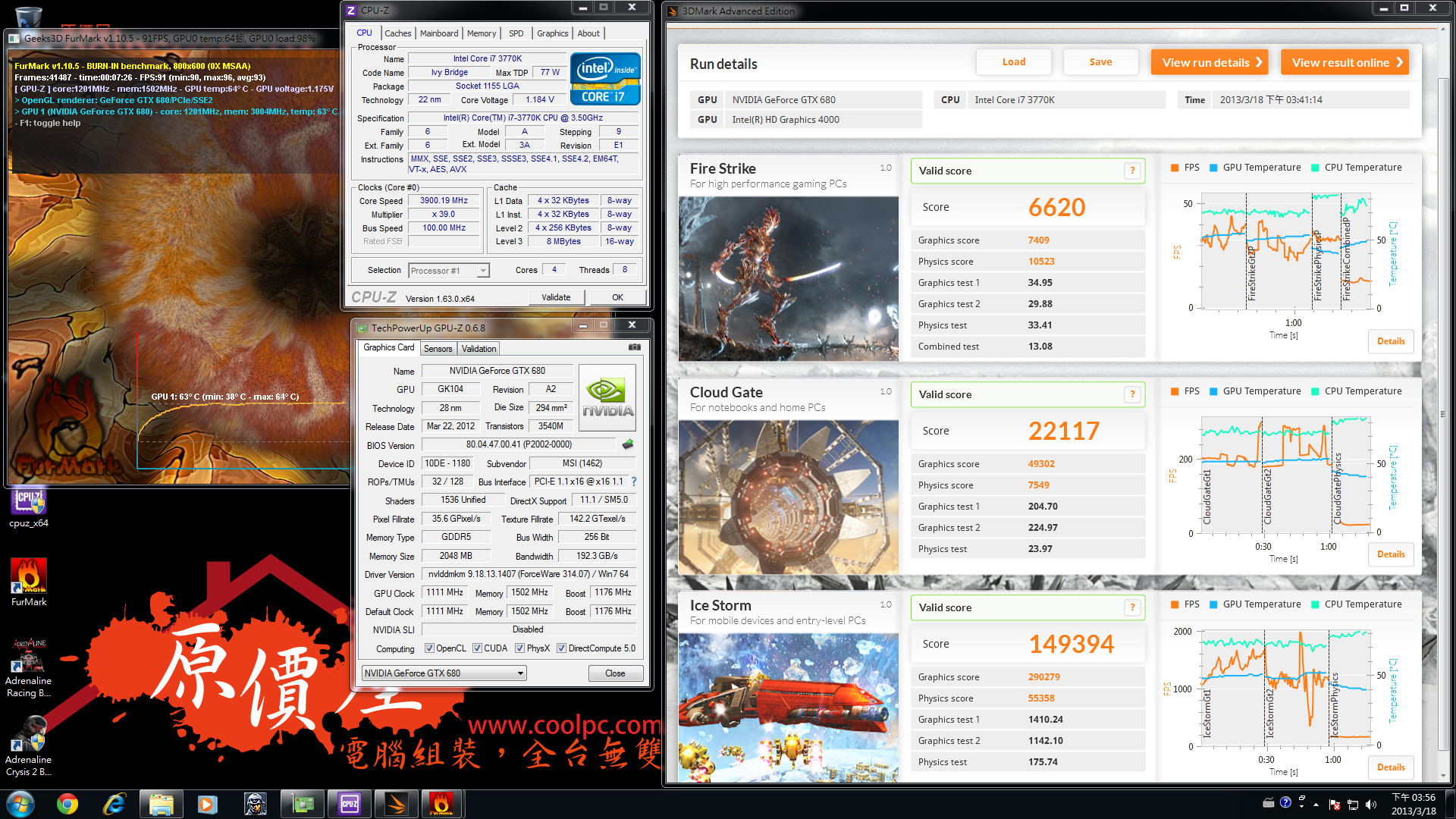This screenshot has width=1456, height=819.
Task: Click the Load button in 3DMark
Action: pyautogui.click(x=1014, y=62)
